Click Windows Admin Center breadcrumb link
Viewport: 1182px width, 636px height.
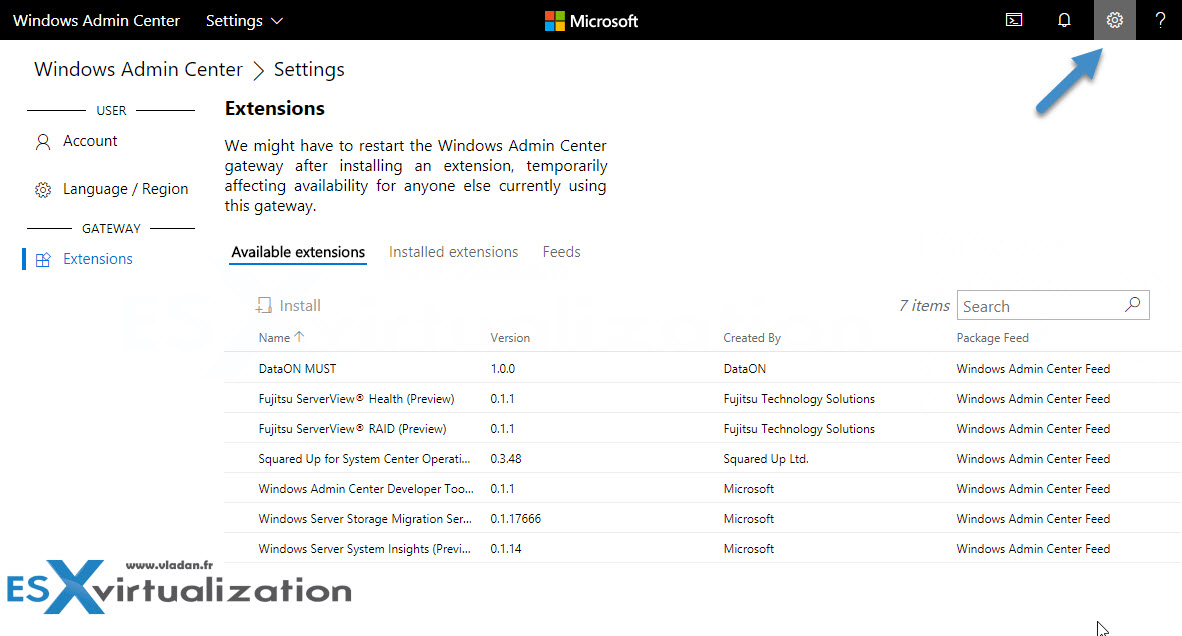tap(138, 69)
